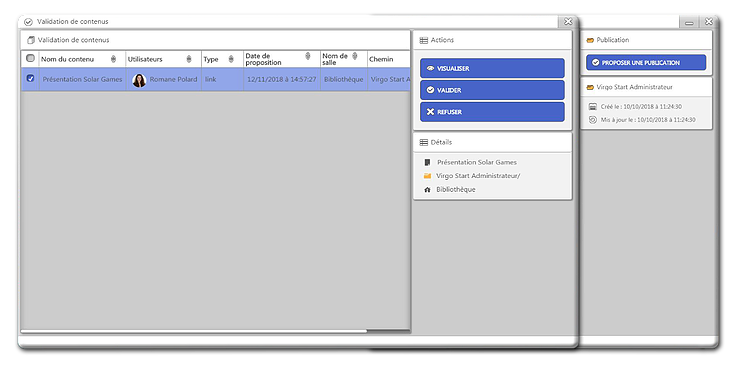Click the folder icon beside Virgo Start Administrateur header
Image resolution: width=740 pixels, height=369 pixels.
(590, 87)
